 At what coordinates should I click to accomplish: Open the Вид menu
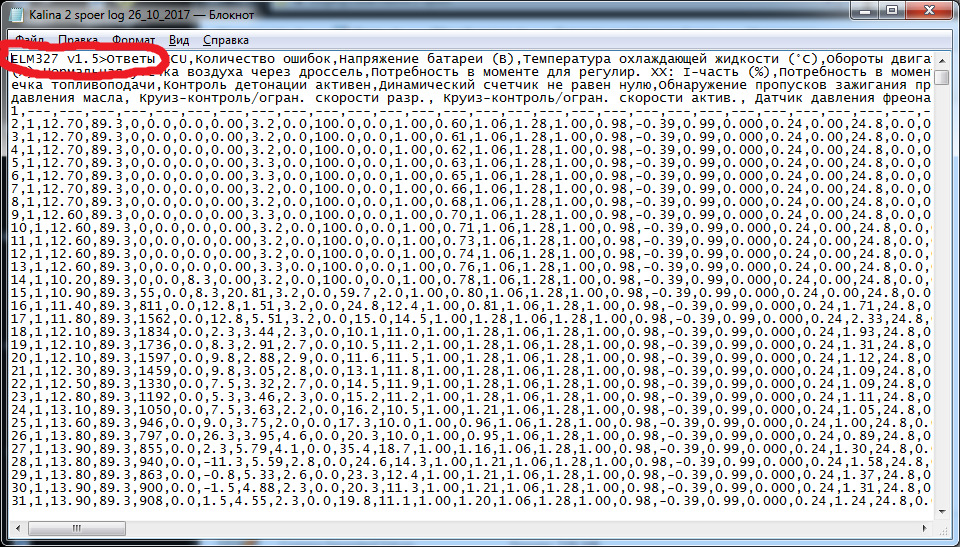click(x=179, y=40)
